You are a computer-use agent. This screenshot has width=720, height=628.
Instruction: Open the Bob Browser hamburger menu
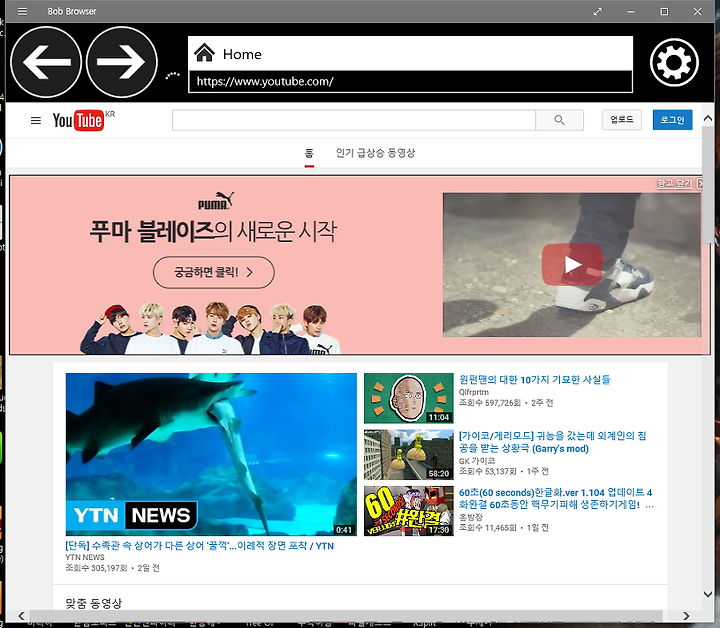(22, 11)
